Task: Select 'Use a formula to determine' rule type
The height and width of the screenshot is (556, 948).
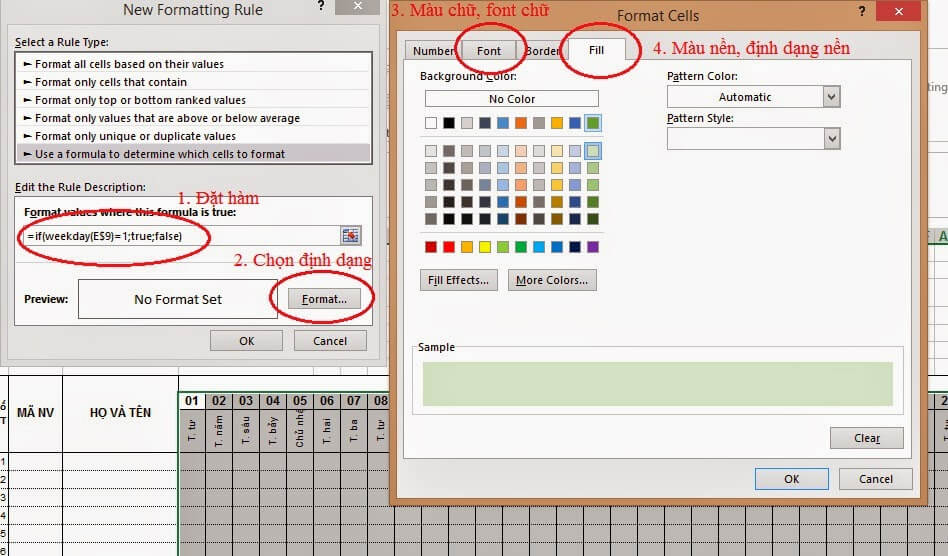Action: 160,154
